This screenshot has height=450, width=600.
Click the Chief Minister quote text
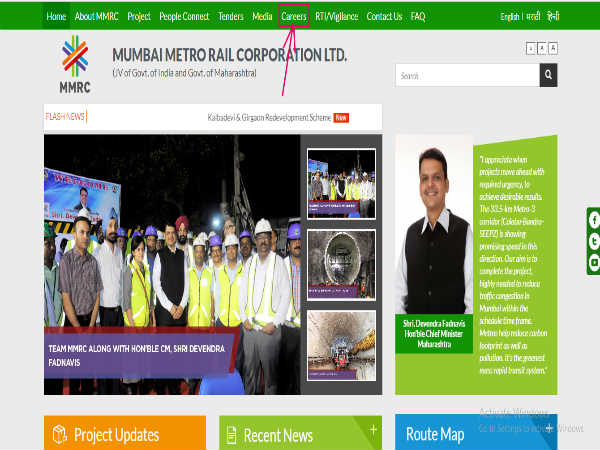pos(513,265)
